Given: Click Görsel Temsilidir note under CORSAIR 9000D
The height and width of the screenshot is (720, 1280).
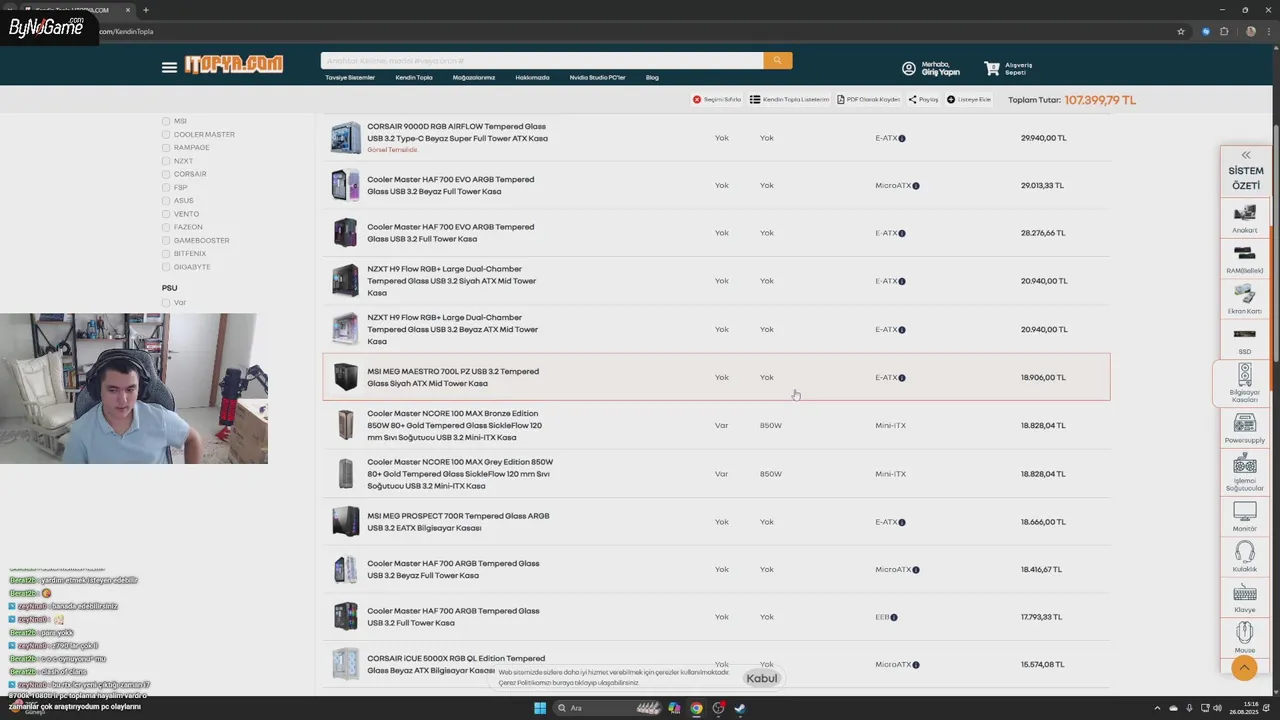Looking at the screenshot, I should (392, 150).
